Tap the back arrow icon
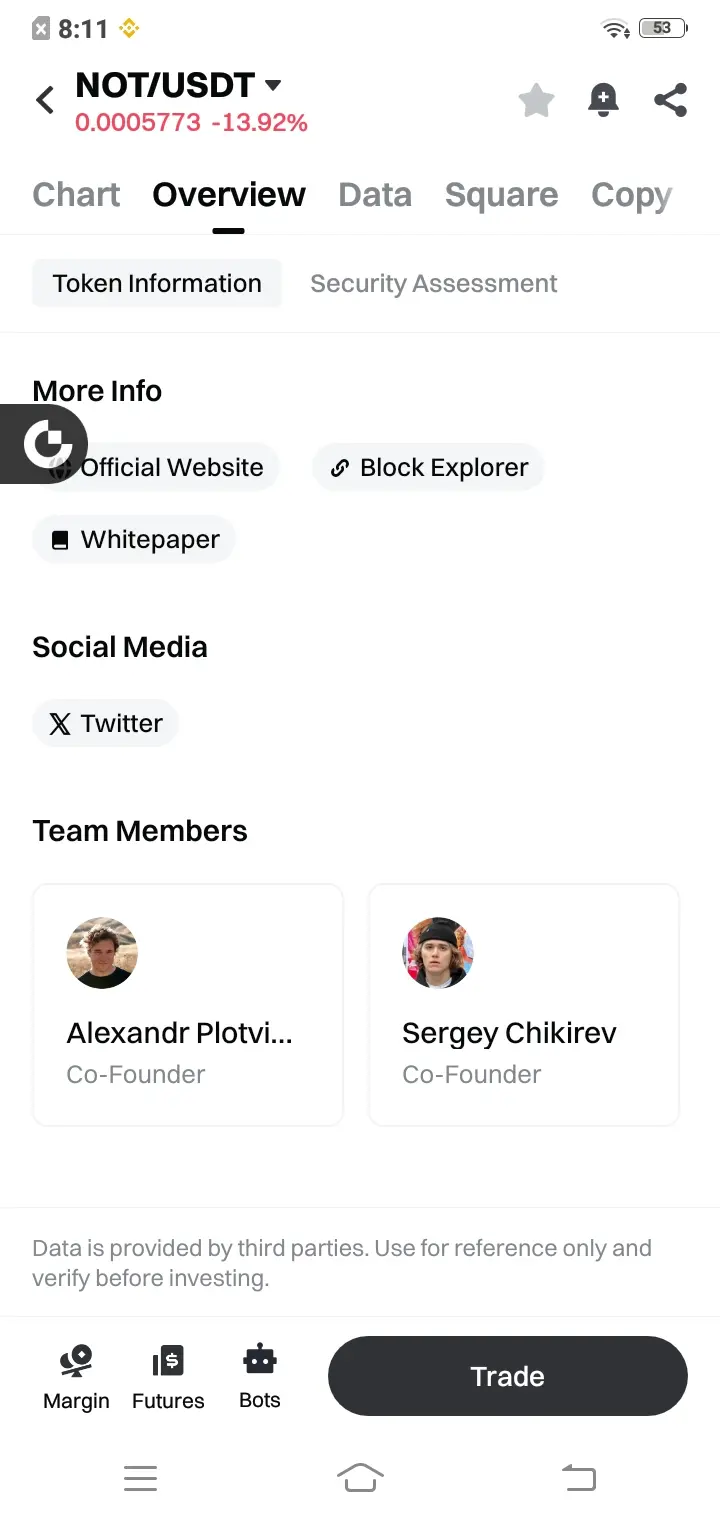This screenshot has width=720, height=1520. 45,100
